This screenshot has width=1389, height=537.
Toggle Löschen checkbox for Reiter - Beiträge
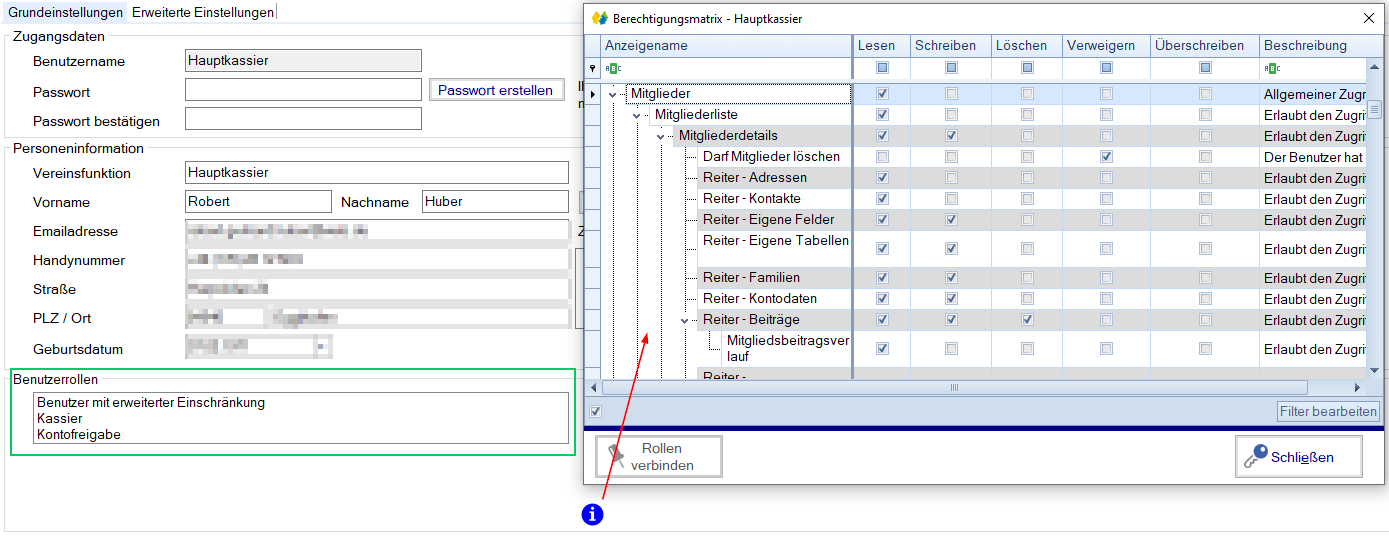click(1027, 320)
